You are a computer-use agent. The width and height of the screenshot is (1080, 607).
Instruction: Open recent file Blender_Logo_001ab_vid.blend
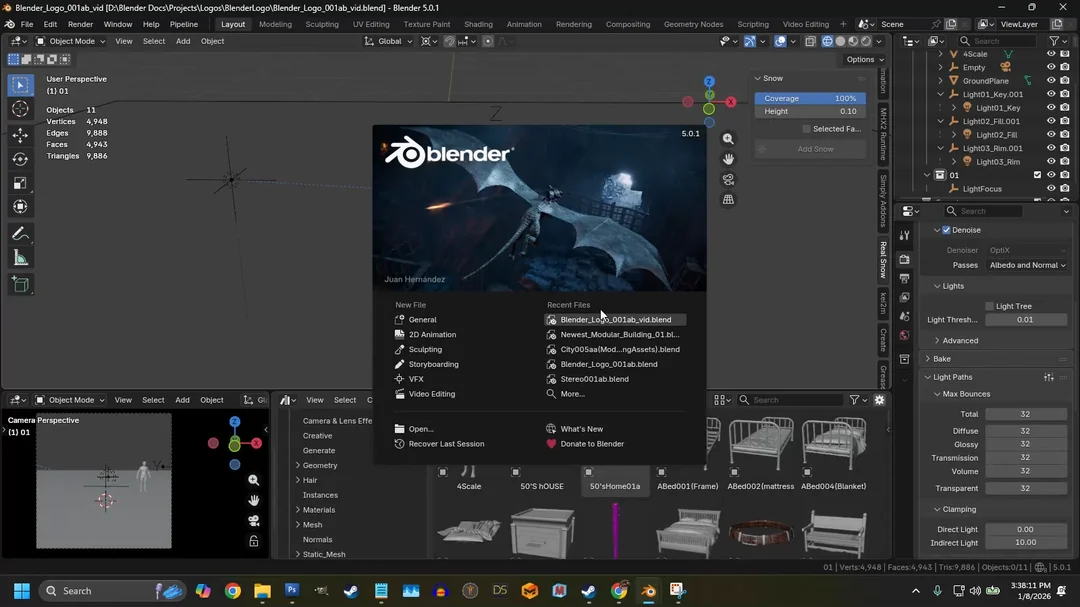pos(615,320)
